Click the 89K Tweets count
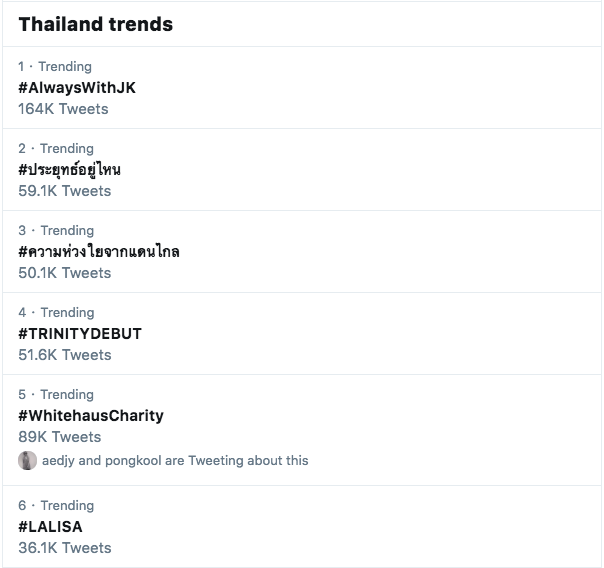This screenshot has width=604, height=568. 60,437
